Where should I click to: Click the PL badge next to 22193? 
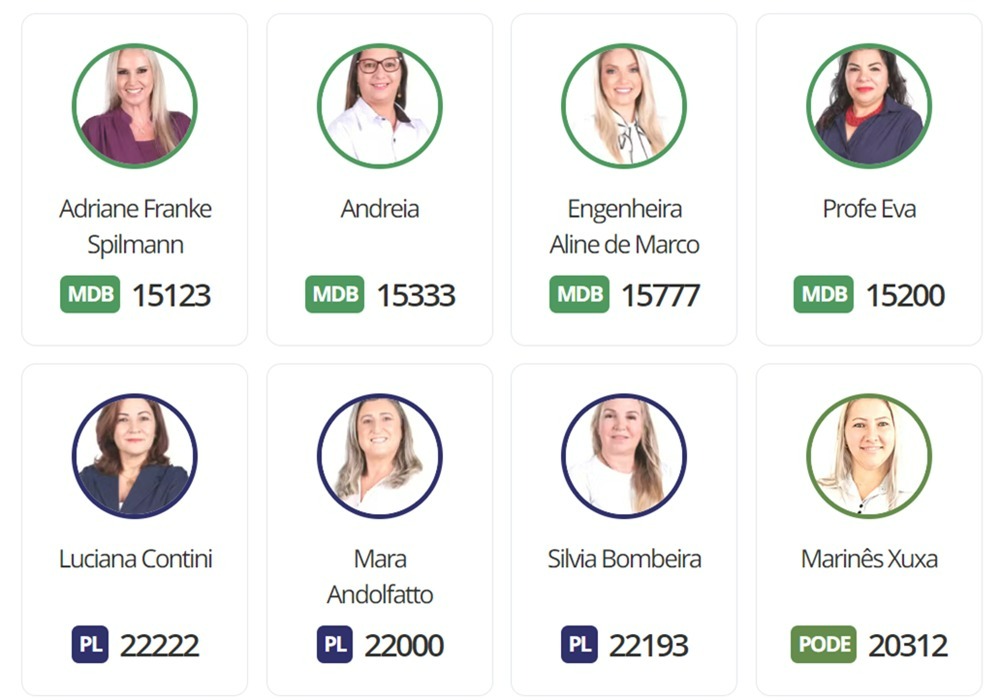[x=579, y=644]
